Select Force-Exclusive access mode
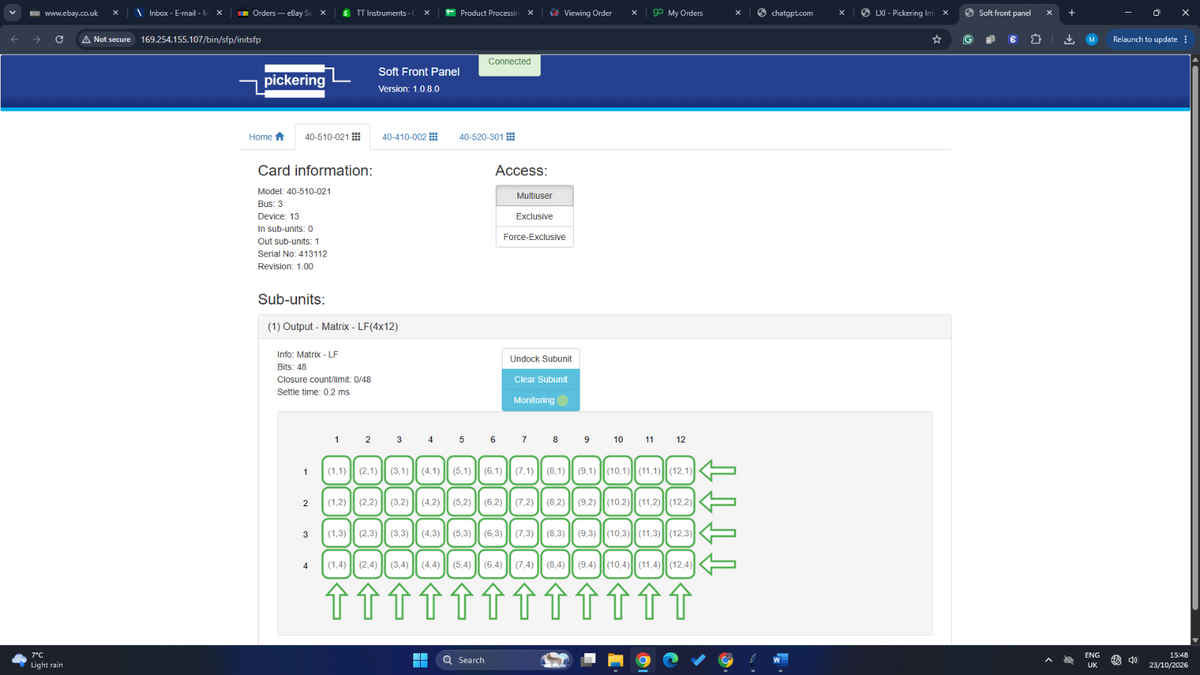Viewport: 1200px width, 675px height. [x=534, y=237]
